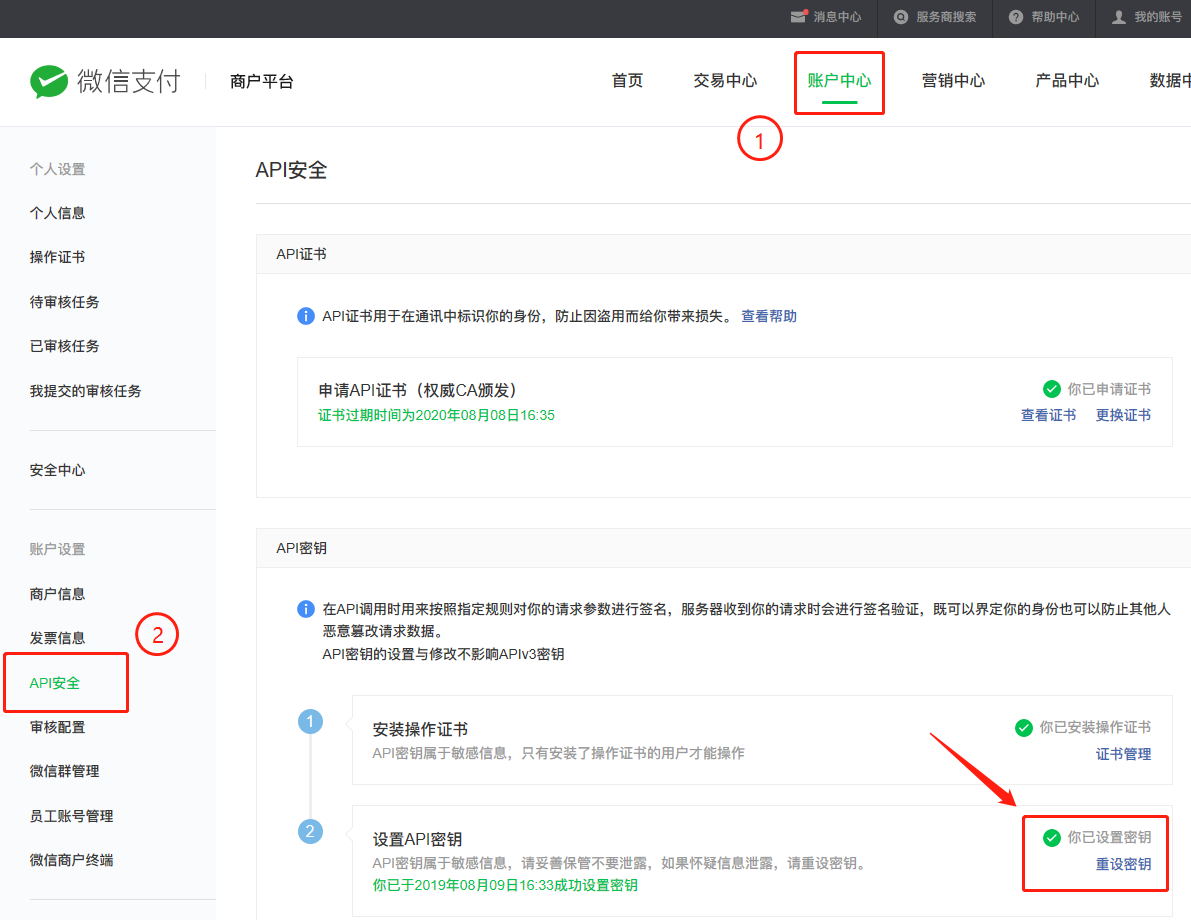Switch to 交易中心 tab
This screenshot has width=1191, height=920.
[725, 81]
